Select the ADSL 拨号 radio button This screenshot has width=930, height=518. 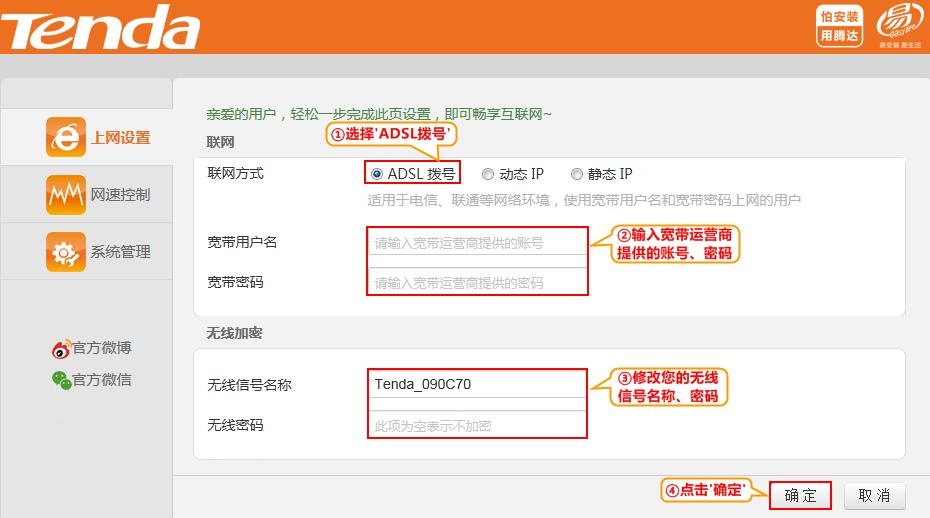(376, 174)
